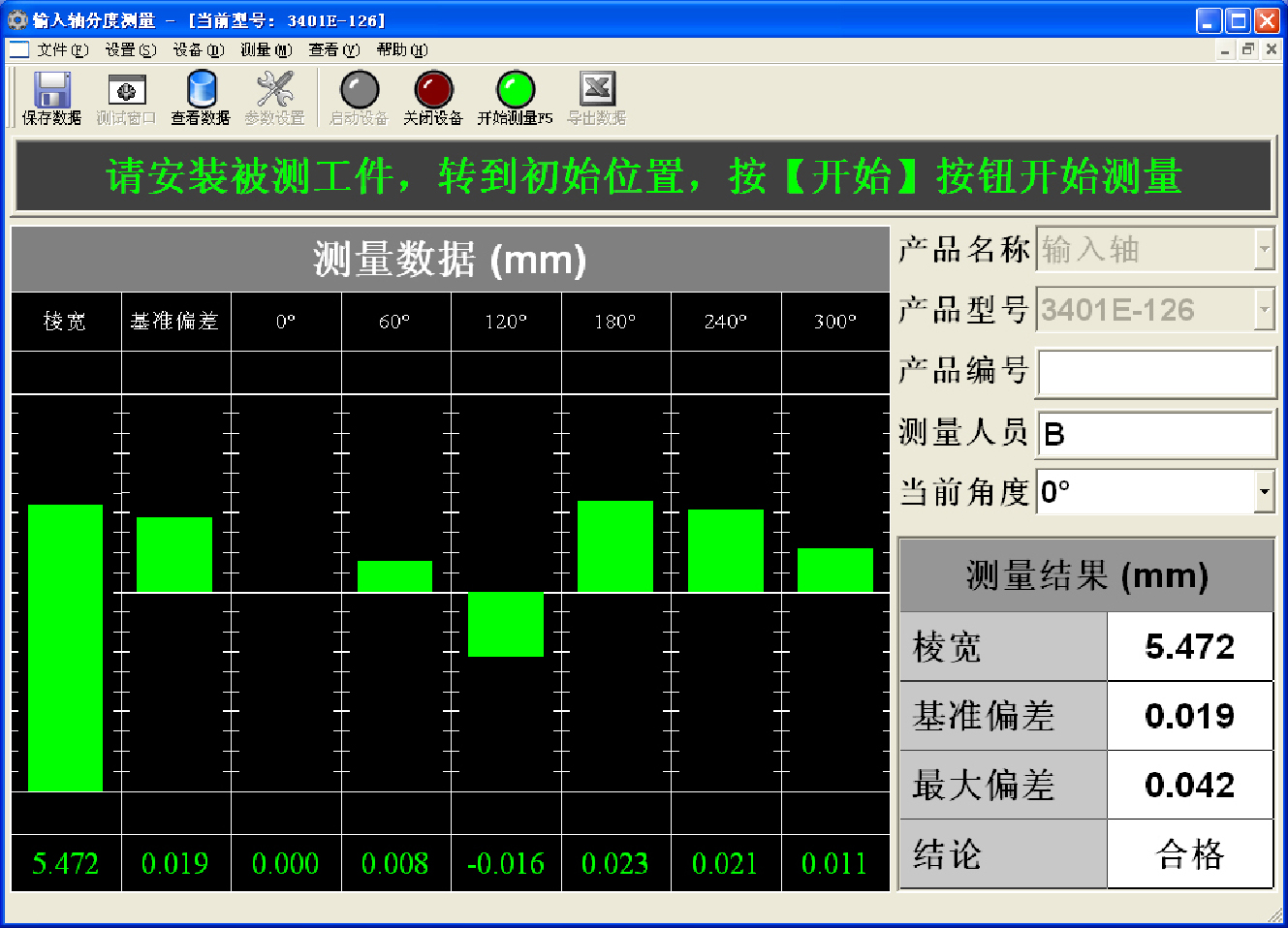The width and height of the screenshot is (1288, 928).
Task: Open the Measure (测量) menu
Action: [x=266, y=49]
